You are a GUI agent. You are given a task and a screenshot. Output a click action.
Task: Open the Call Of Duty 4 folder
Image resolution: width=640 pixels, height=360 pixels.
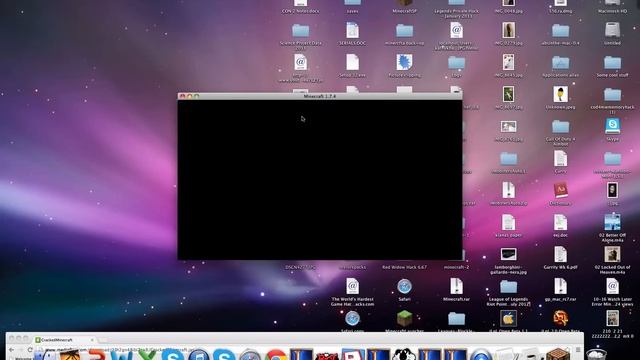(x=560, y=126)
